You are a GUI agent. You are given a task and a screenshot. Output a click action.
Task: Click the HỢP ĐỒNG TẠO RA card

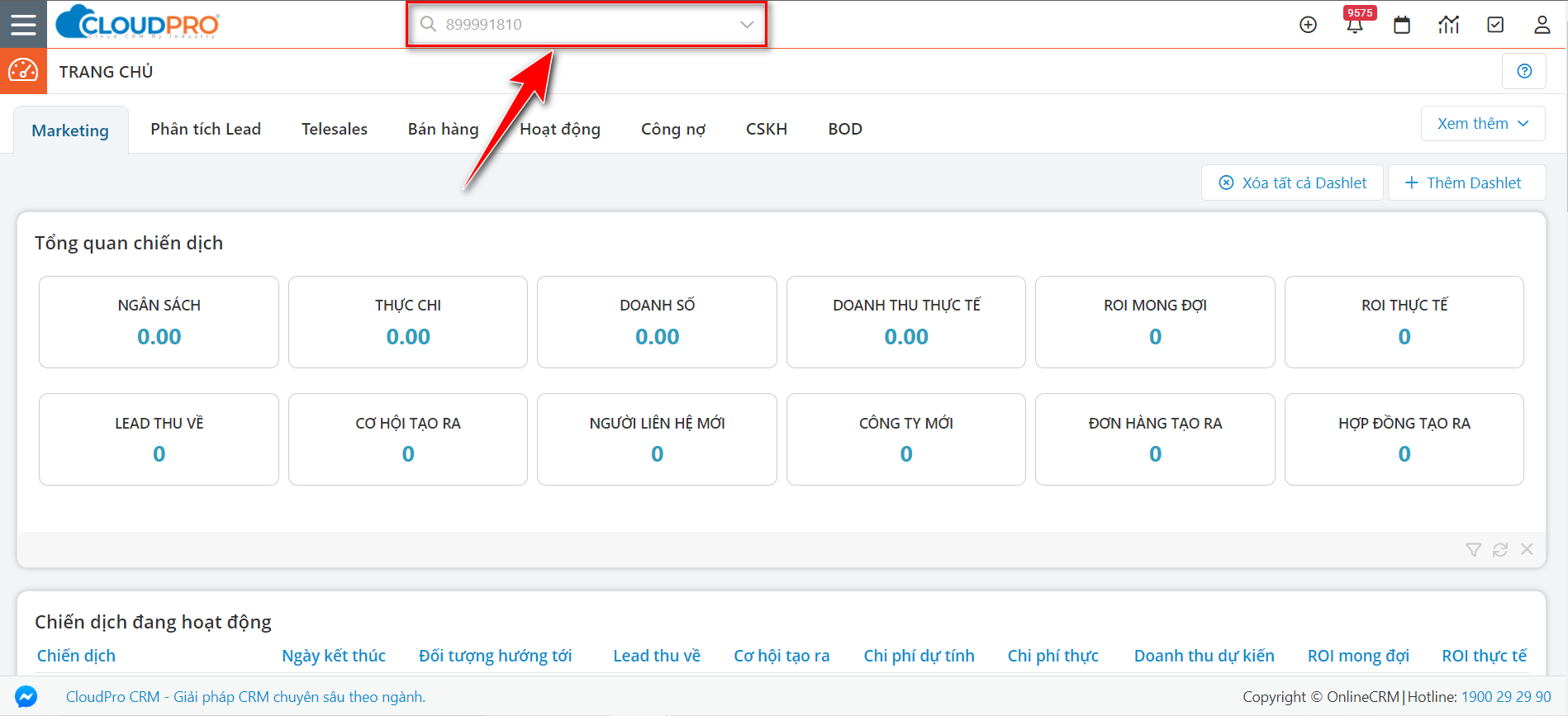pyautogui.click(x=1404, y=439)
